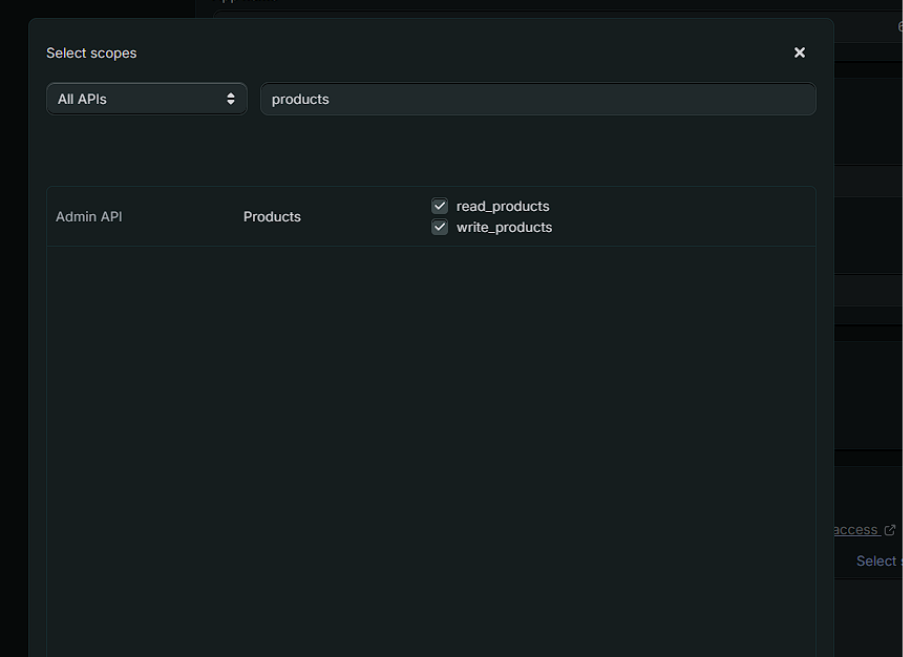
Task: Click the Select scopes dialog title
Action: tap(91, 52)
